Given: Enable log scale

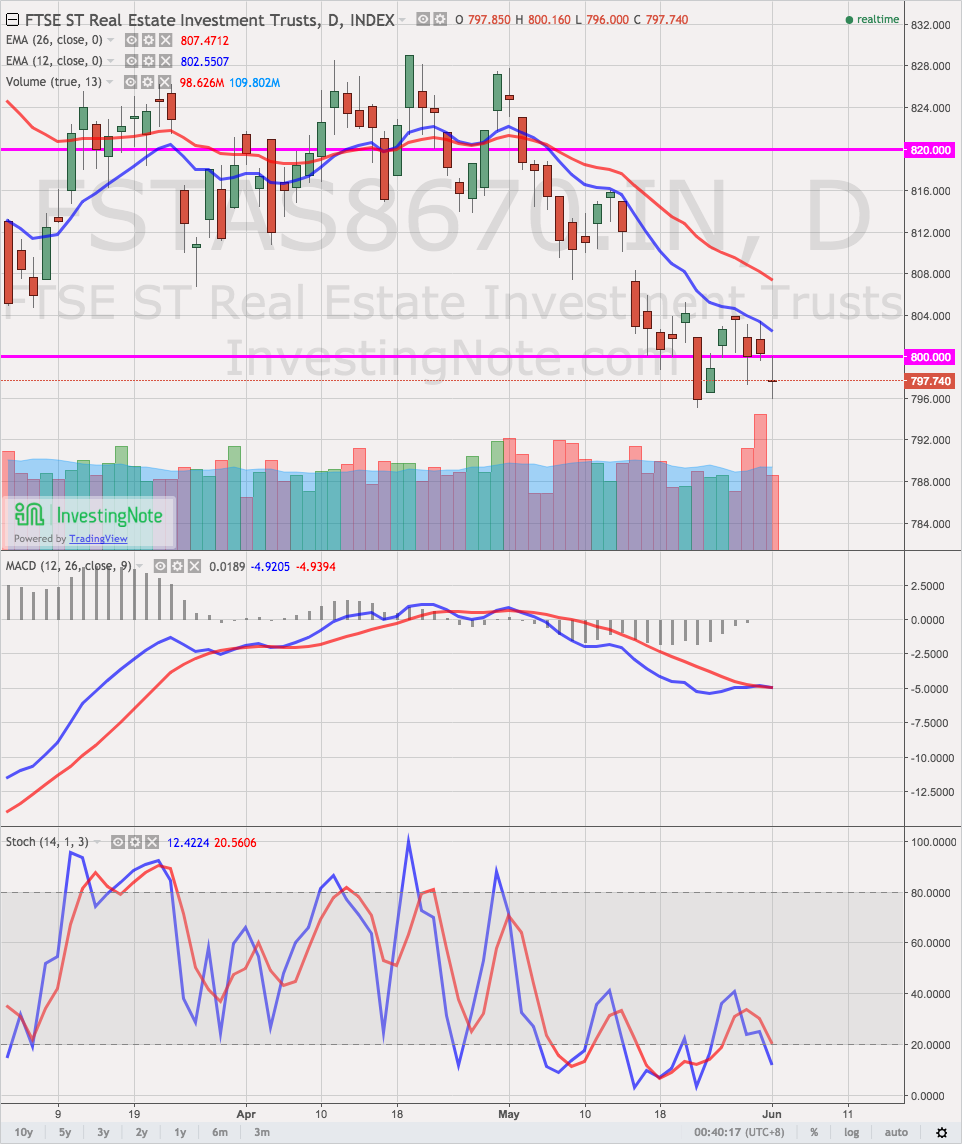Looking at the screenshot, I should pyautogui.click(x=851, y=1132).
